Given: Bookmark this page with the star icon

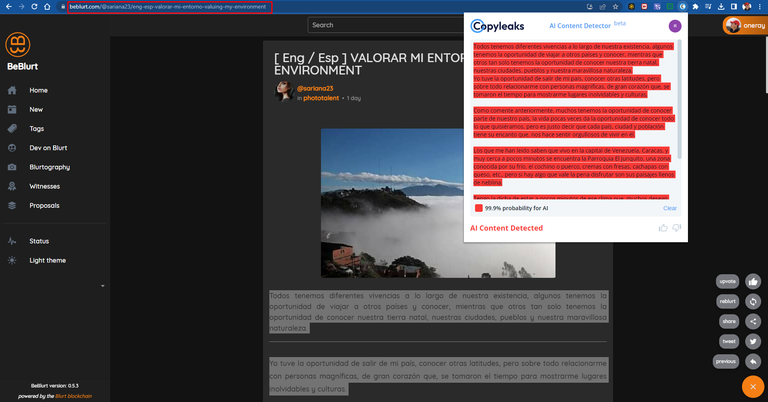Looking at the screenshot, I should 615,6.
